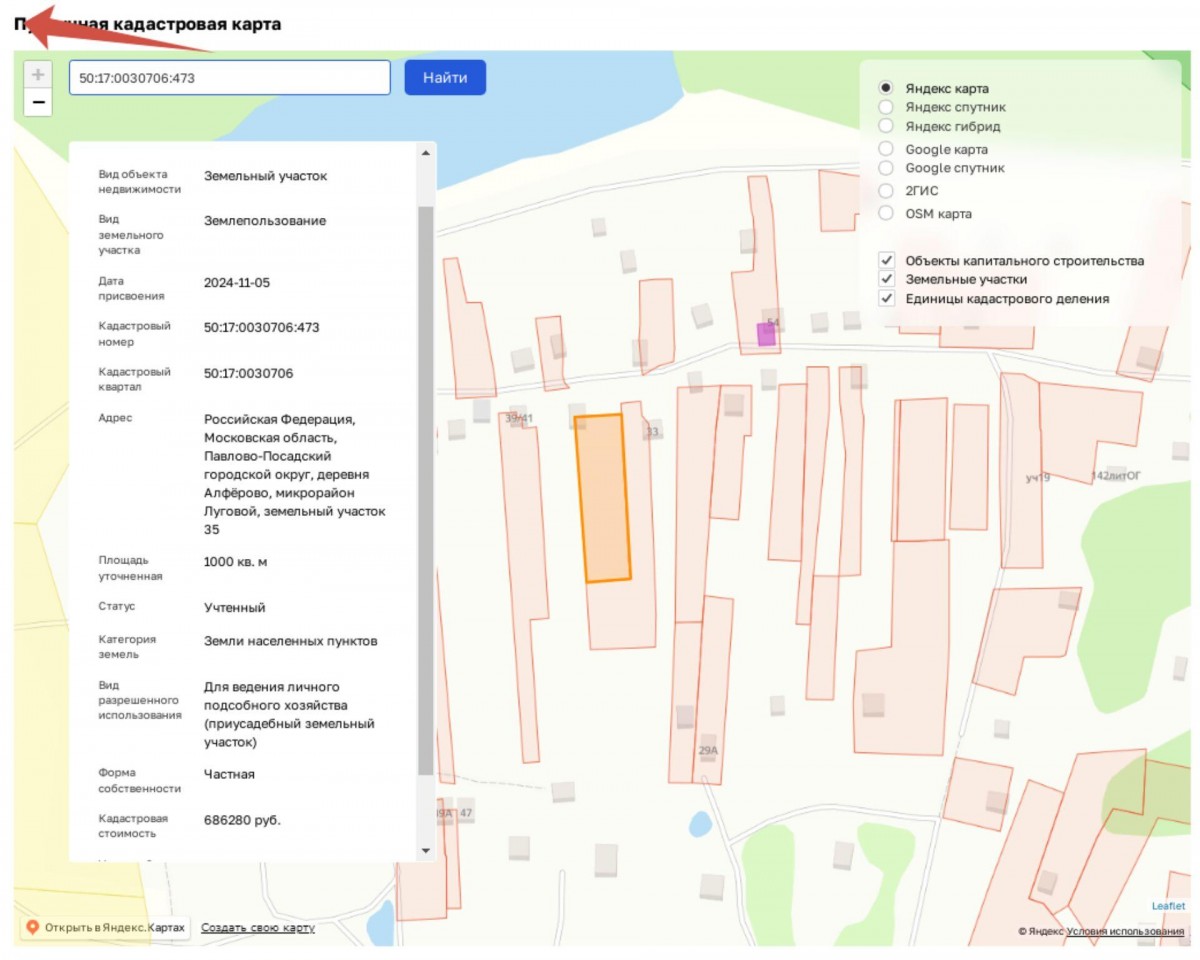Click the orange highlighted land parcel

[x=603, y=498]
